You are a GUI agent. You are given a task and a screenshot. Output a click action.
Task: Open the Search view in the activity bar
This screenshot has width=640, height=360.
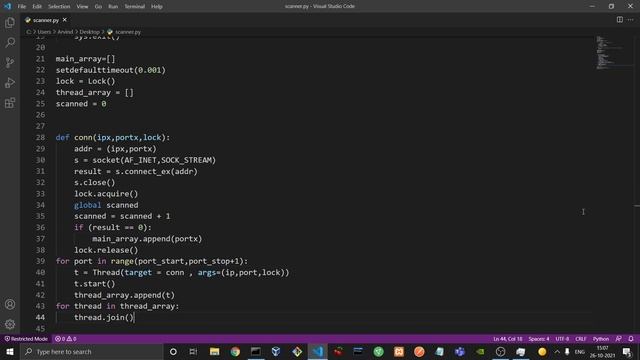[x=10, y=42]
